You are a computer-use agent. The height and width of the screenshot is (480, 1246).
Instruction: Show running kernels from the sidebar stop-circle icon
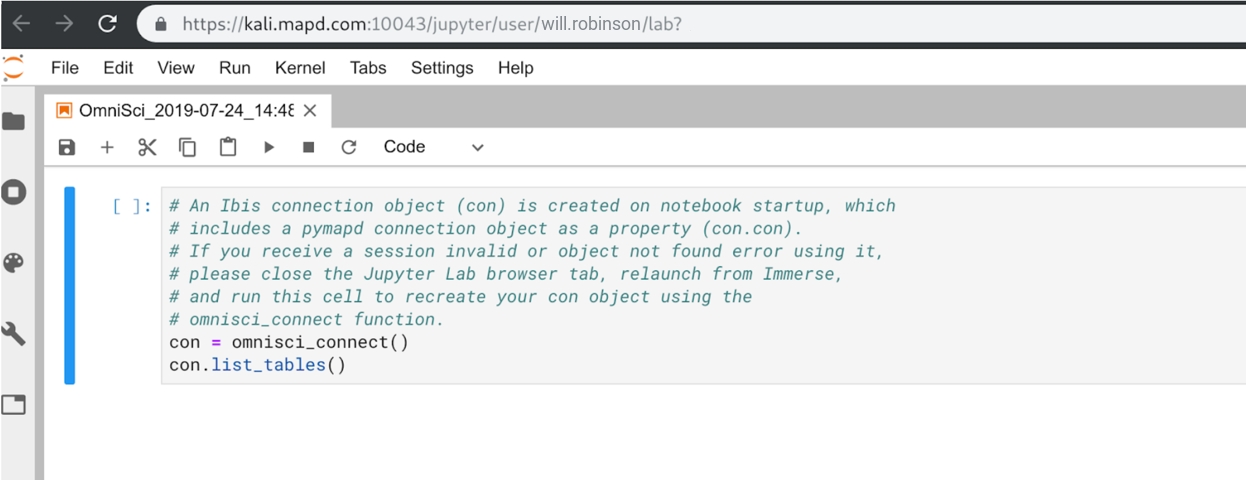point(13,191)
